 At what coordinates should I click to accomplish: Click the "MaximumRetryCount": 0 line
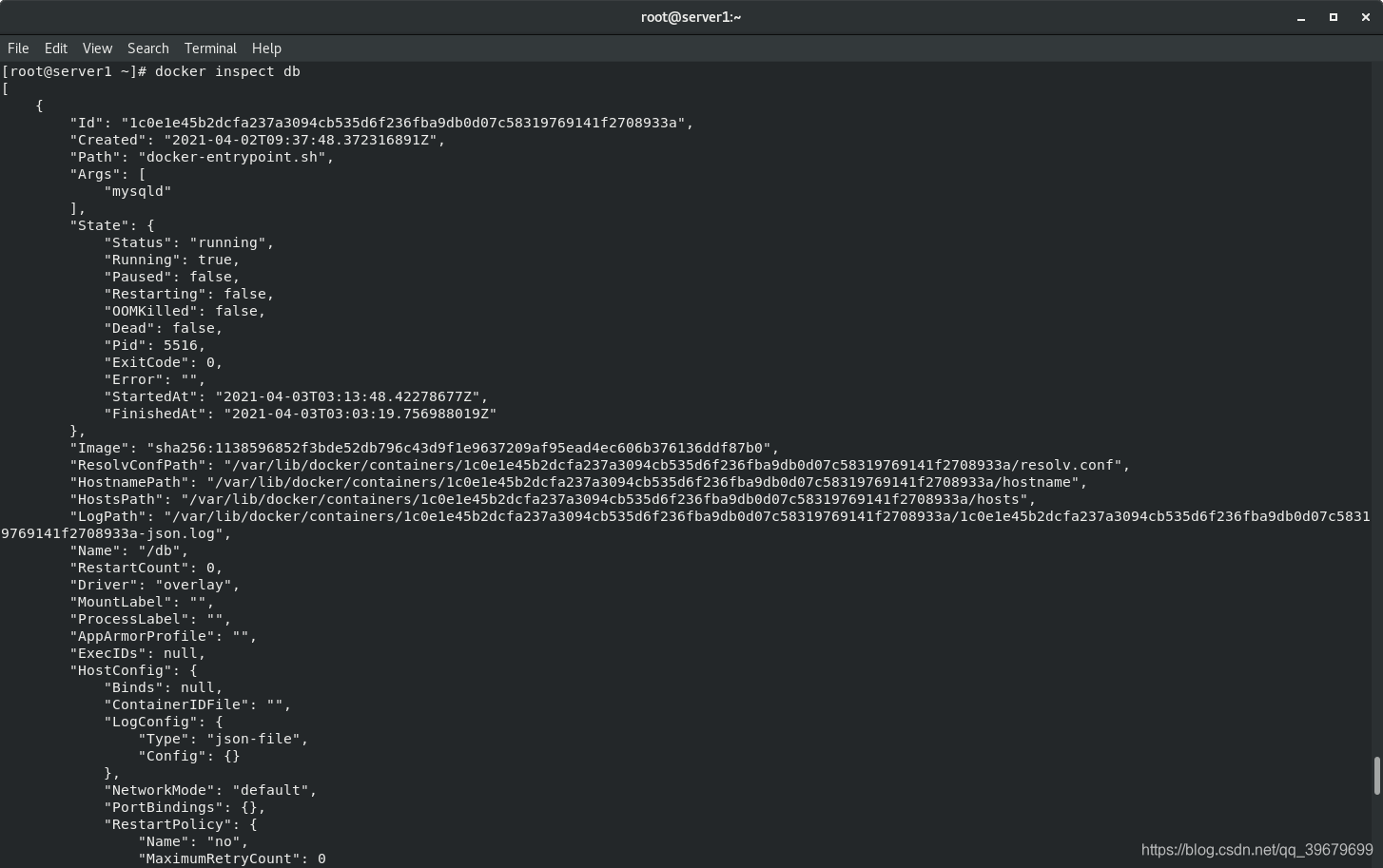(x=232, y=858)
